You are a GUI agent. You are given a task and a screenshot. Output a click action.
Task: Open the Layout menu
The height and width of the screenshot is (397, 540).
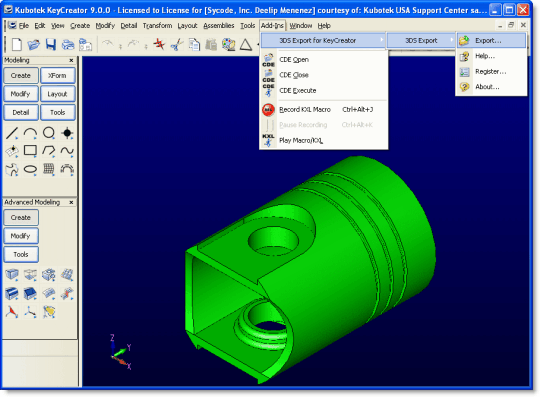[187, 26]
